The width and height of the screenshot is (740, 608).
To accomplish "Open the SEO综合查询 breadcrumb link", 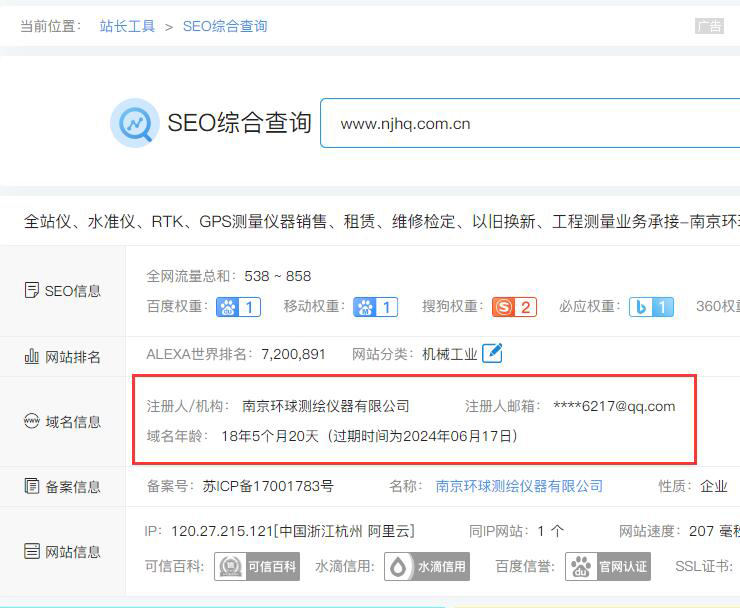I will coord(225,26).
